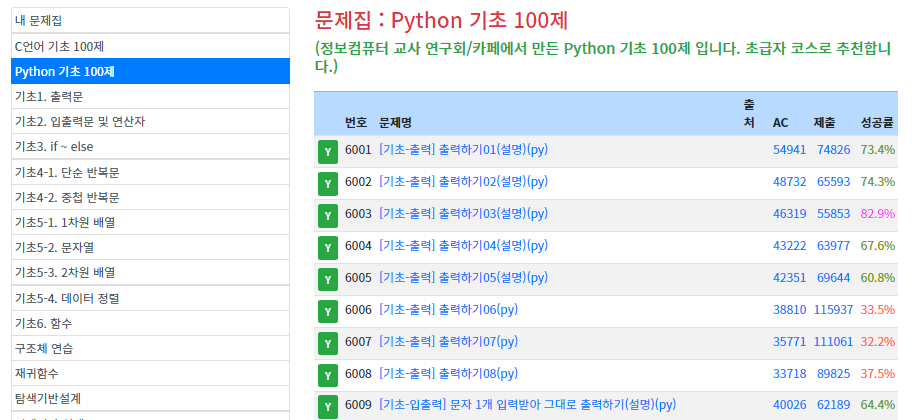Open 기초2. 입출력문 및 연산자 category

pyautogui.click(x=150, y=121)
